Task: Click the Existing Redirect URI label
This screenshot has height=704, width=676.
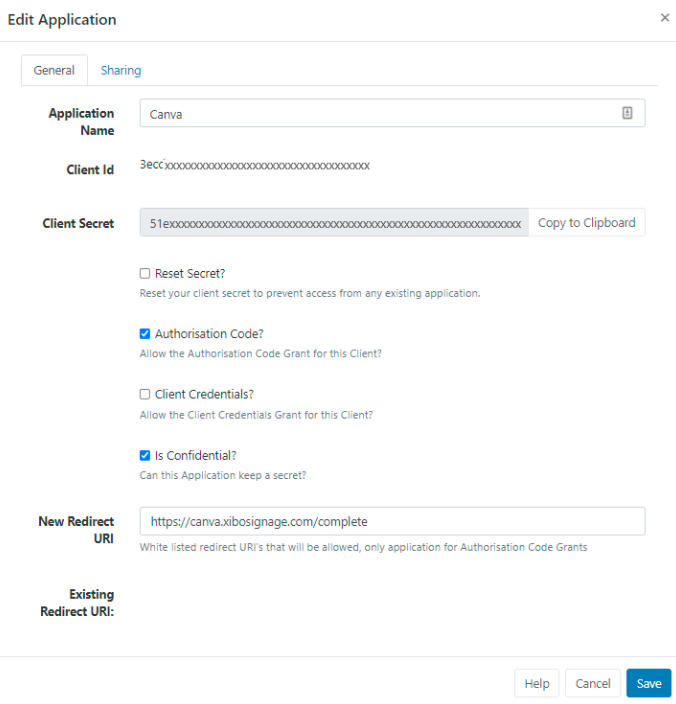Action: coord(77,603)
